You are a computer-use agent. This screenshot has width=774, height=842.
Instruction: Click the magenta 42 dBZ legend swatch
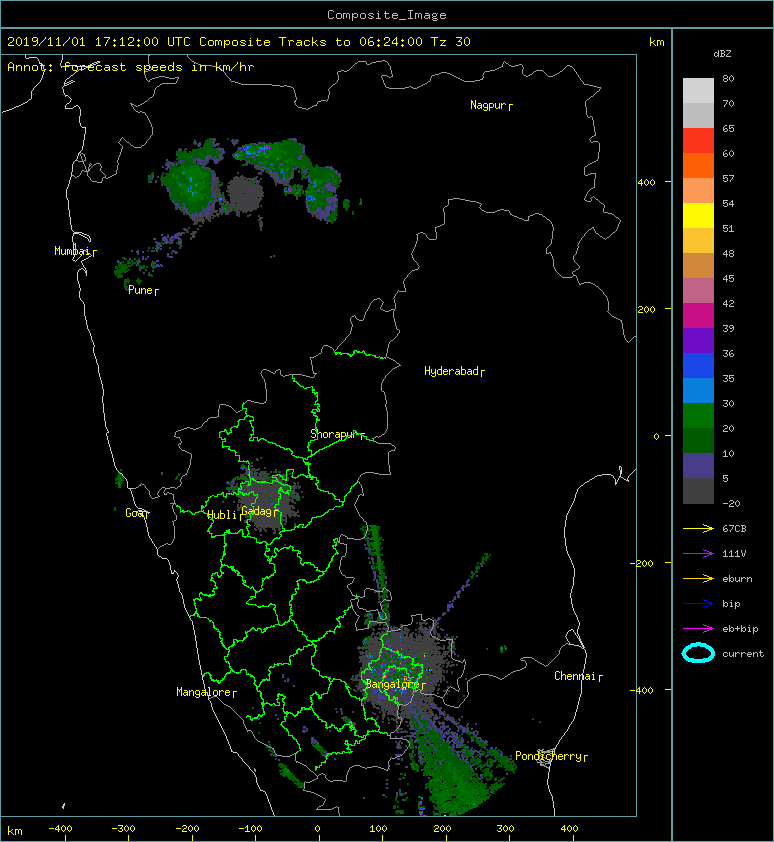(x=698, y=315)
